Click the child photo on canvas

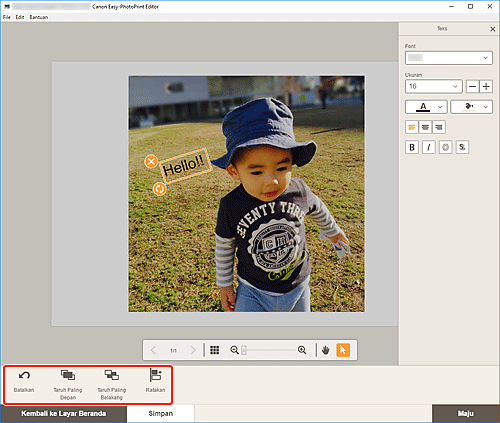pos(247,194)
